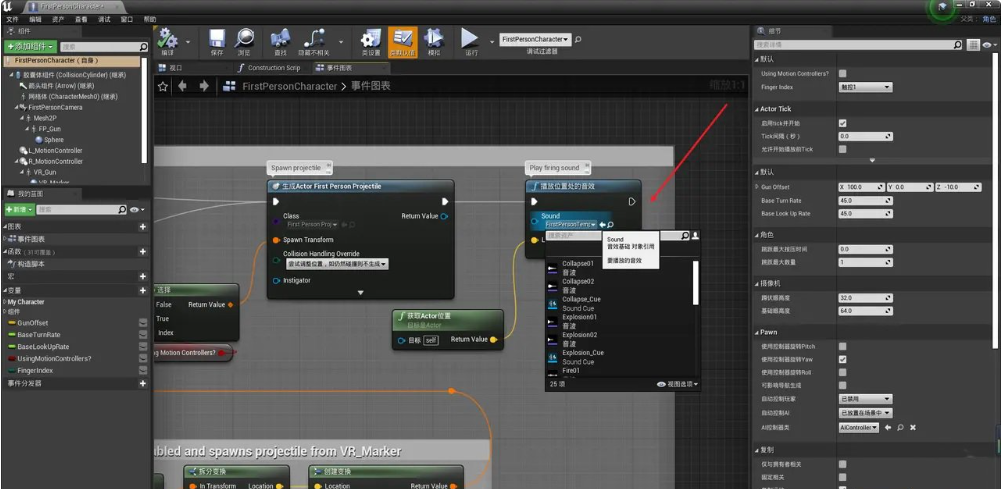Viewport: 1002px width, 489px height.
Task: Open FirstPersonCharacter debug filter dropdown
Action: coord(535,40)
